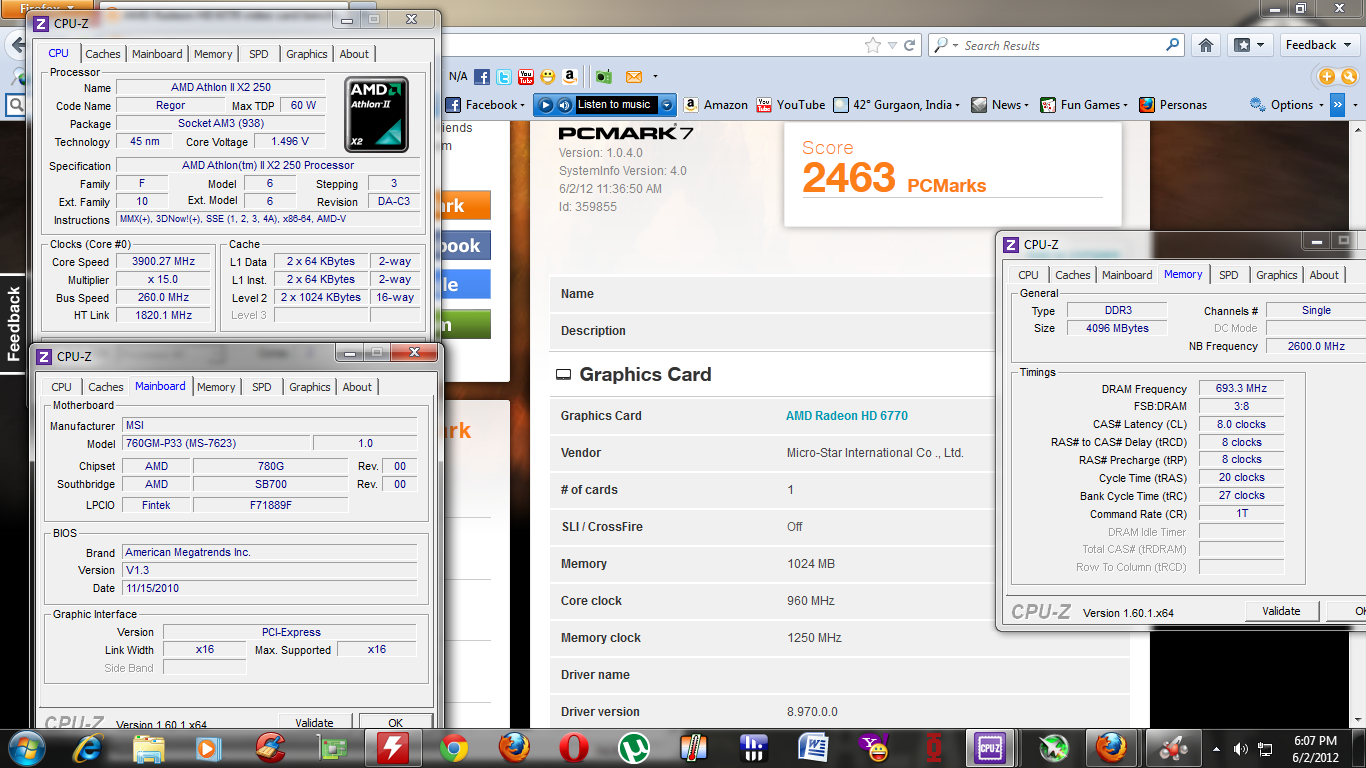The height and width of the screenshot is (768, 1366).
Task: Open YouTube link in the toolbar
Action: pyautogui.click(x=791, y=105)
